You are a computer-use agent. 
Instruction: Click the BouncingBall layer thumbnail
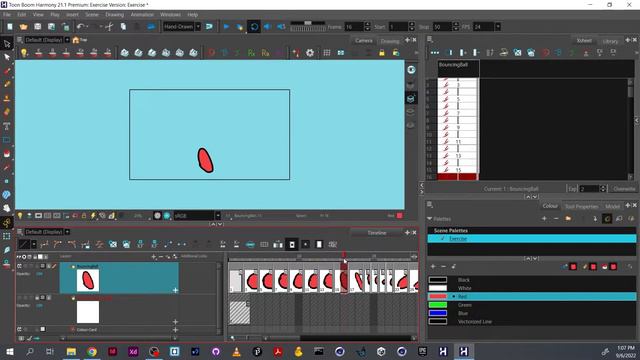click(88, 280)
